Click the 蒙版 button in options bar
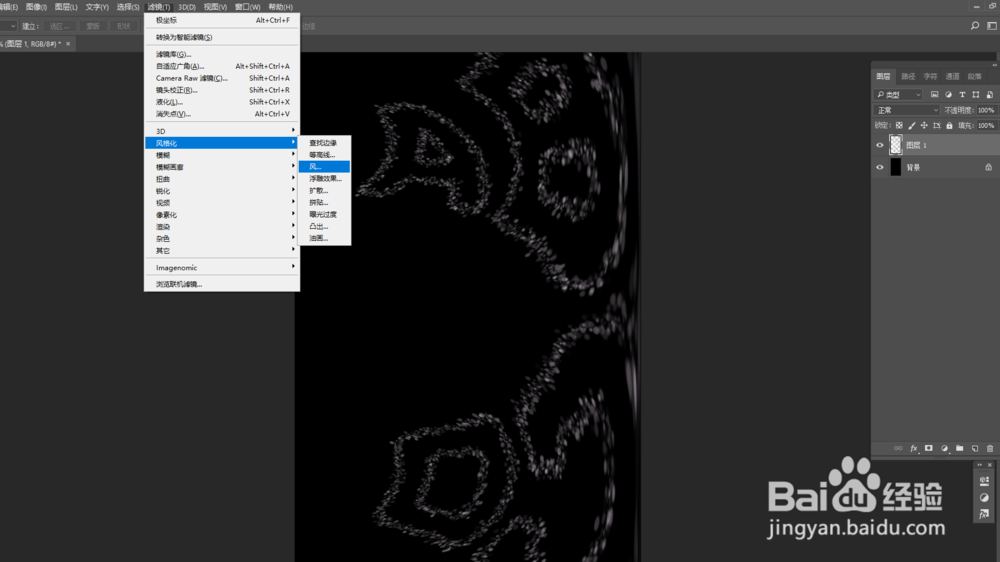Screen dimensions: 1000x562 click(93, 26)
